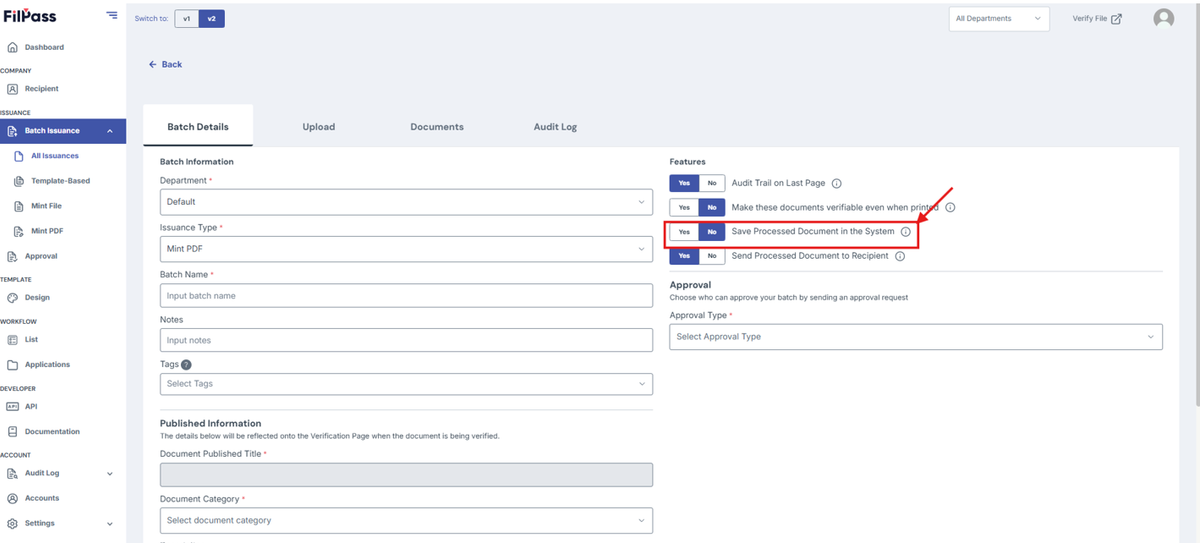Open the Documentation link
The image size is (1200, 543).
[x=52, y=432]
